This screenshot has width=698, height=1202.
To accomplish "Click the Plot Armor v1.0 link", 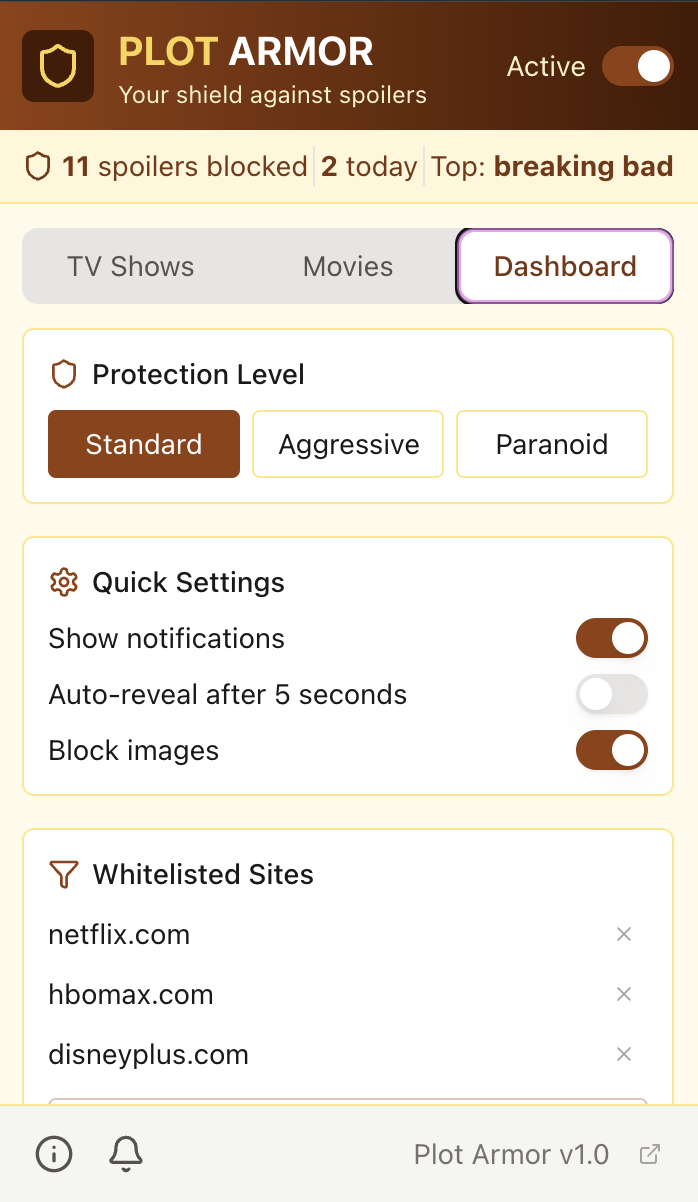I will 511,1154.
